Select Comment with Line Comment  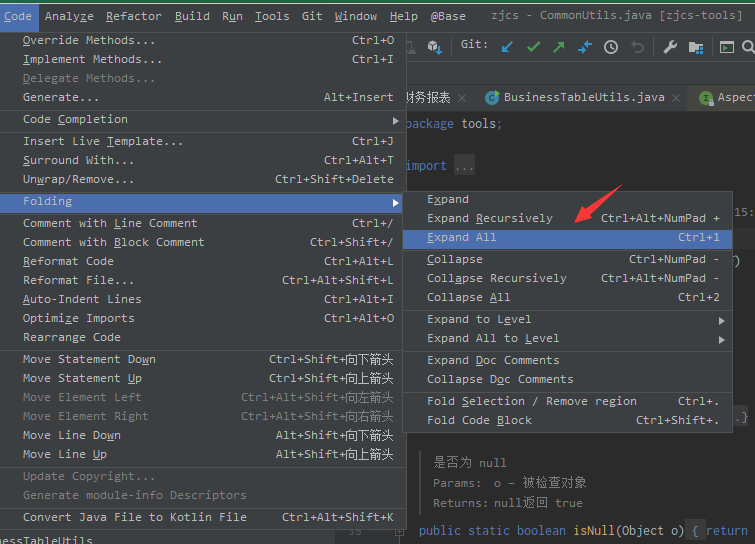coord(202,223)
